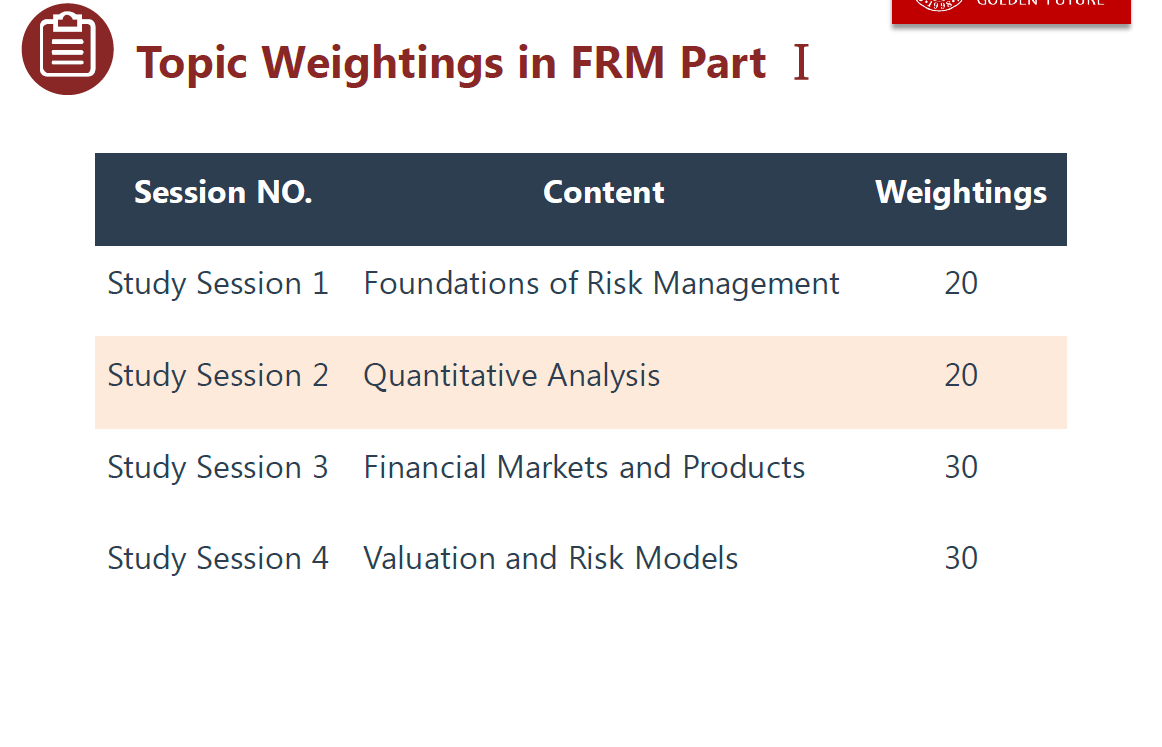
Task: Click the red clipboard icon
Action: pos(68,49)
